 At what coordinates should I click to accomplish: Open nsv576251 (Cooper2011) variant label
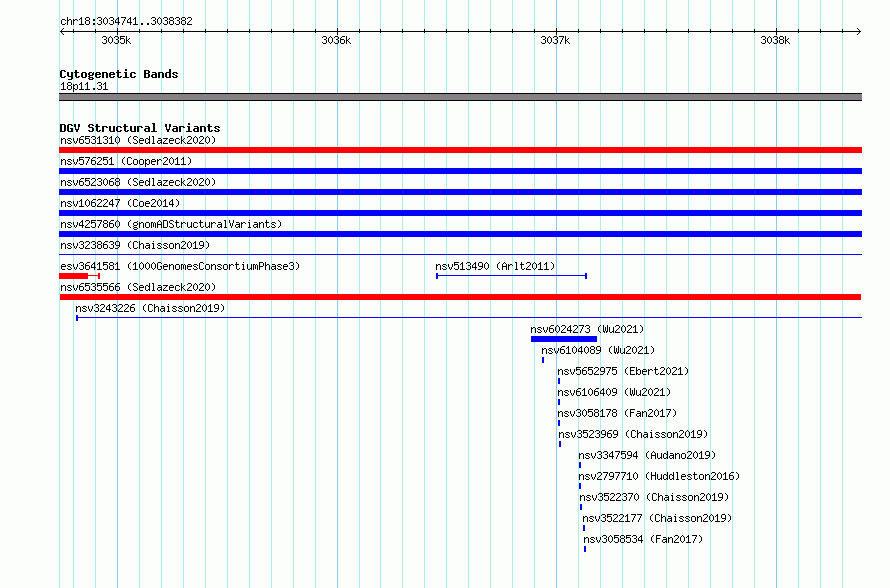coord(126,161)
